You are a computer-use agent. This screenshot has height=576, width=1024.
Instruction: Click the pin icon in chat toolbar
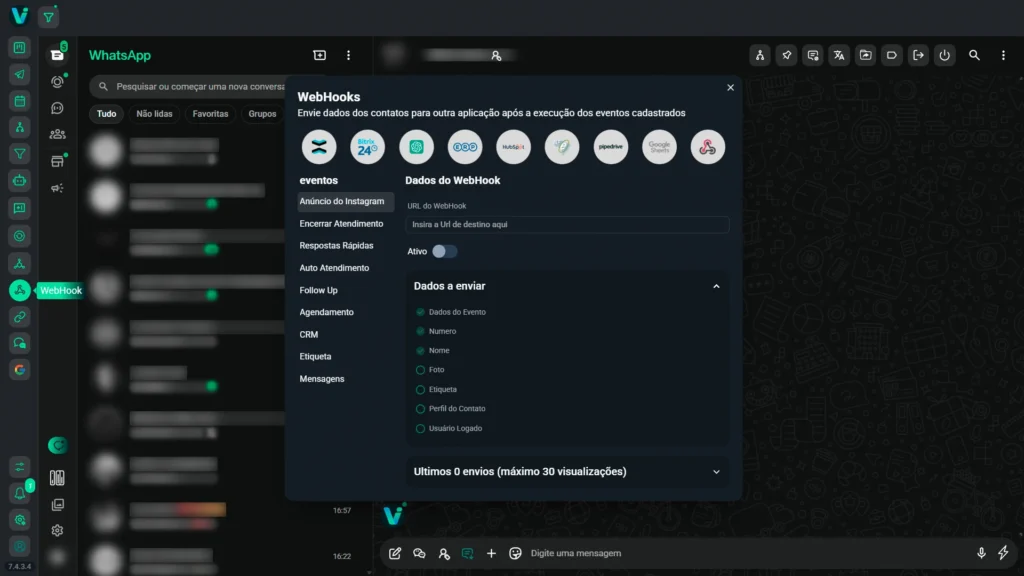[787, 55]
